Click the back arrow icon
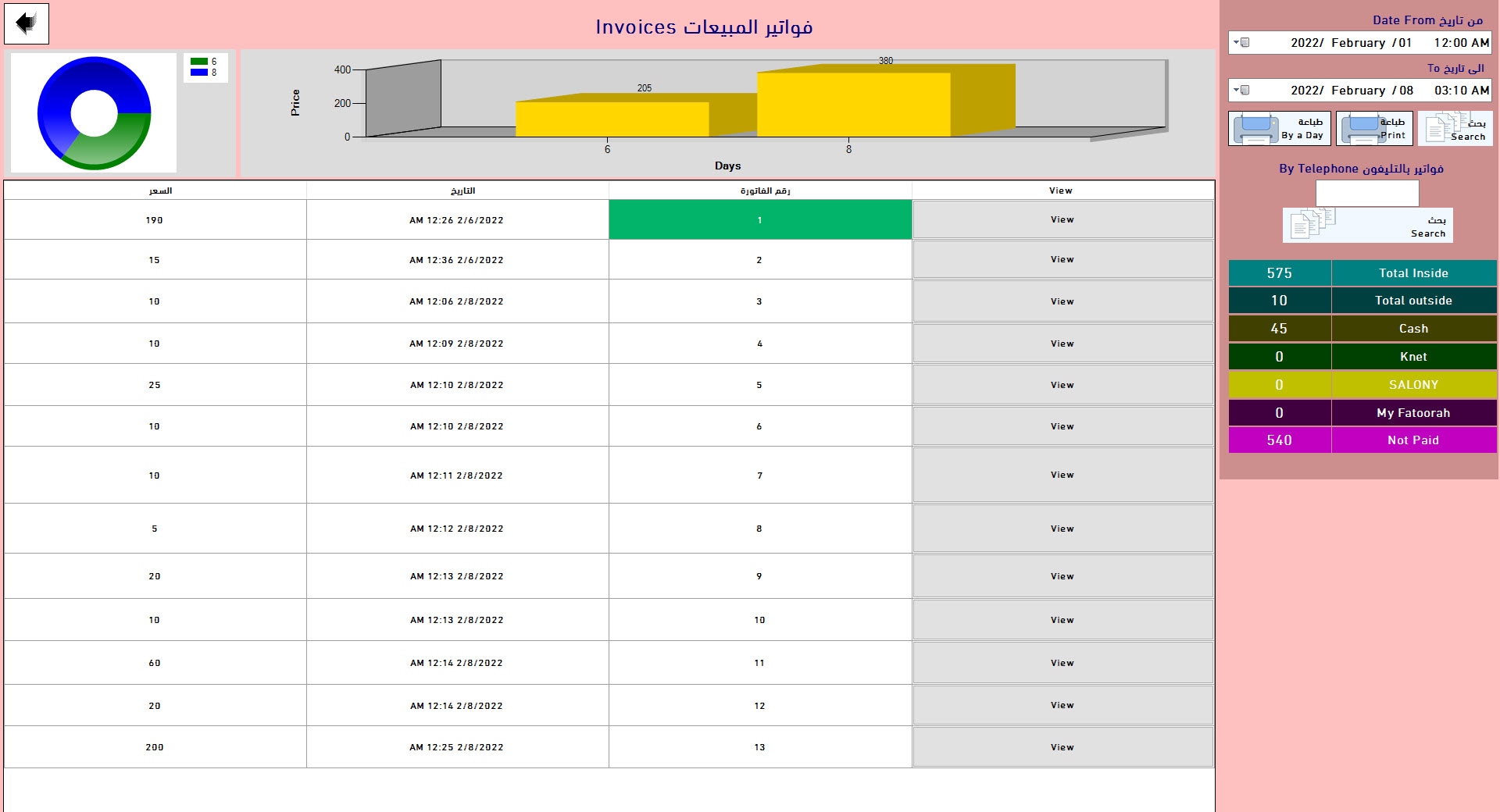The width and height of the screenshot is (1500, 812). (x=27, y=23)
